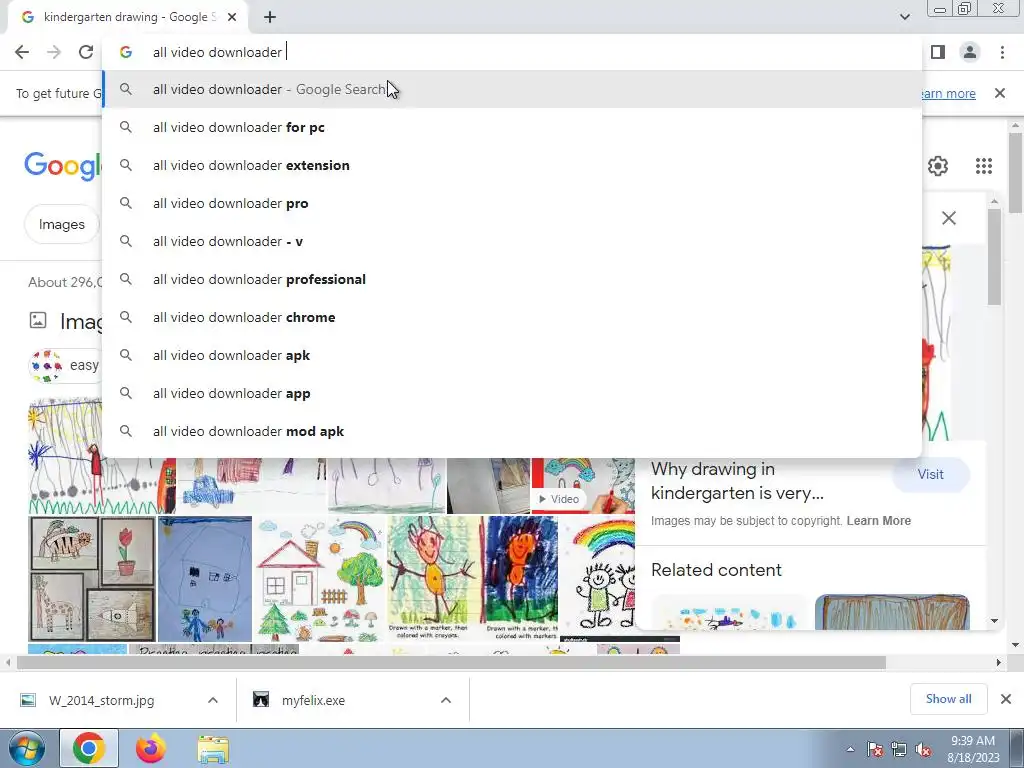The height and width of the screenshot is (768, 1024).
Task: Open the downloaded W_2014_storm.jpg file
Action: 101,700
